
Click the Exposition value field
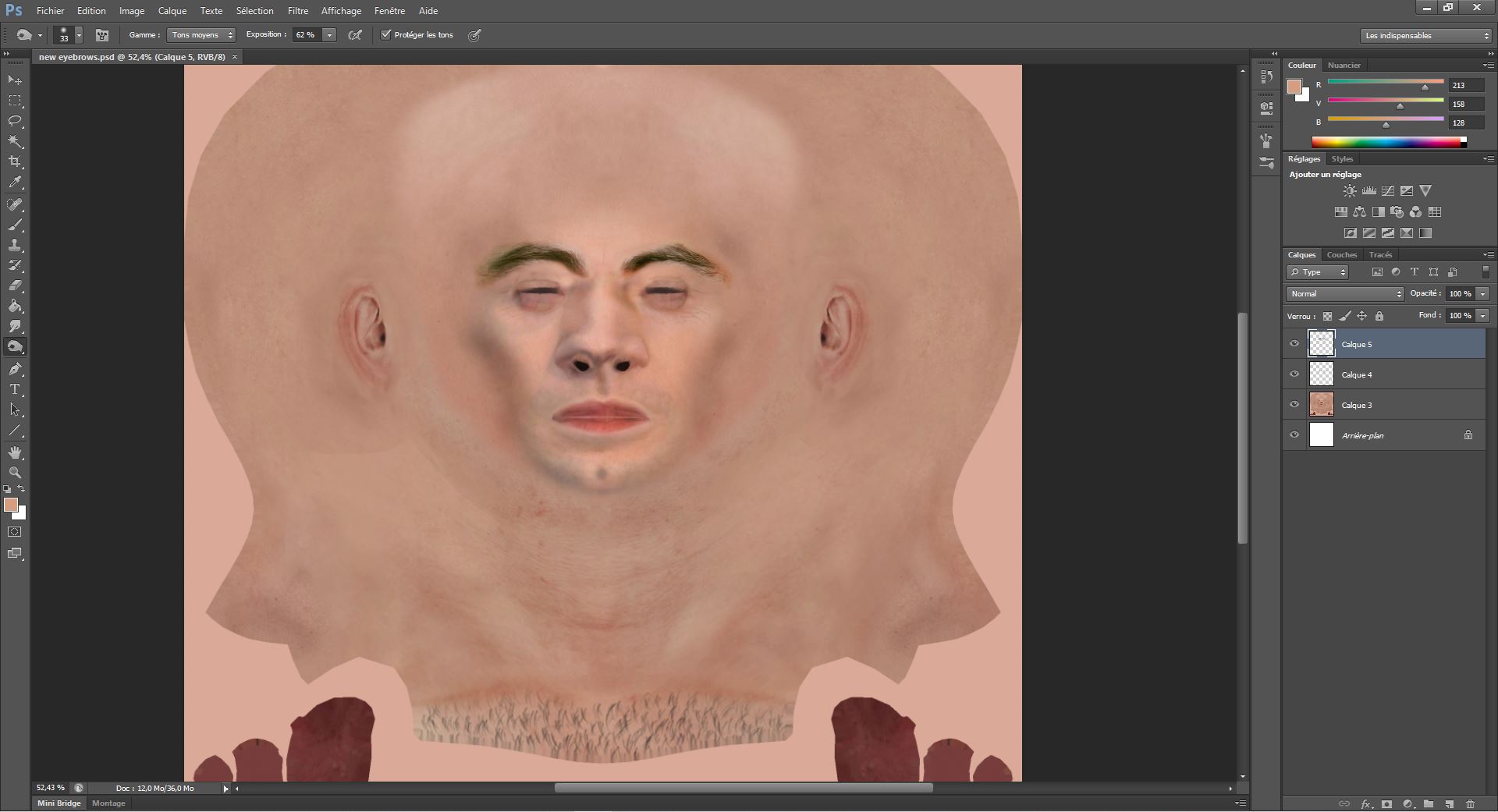(307, 35)
